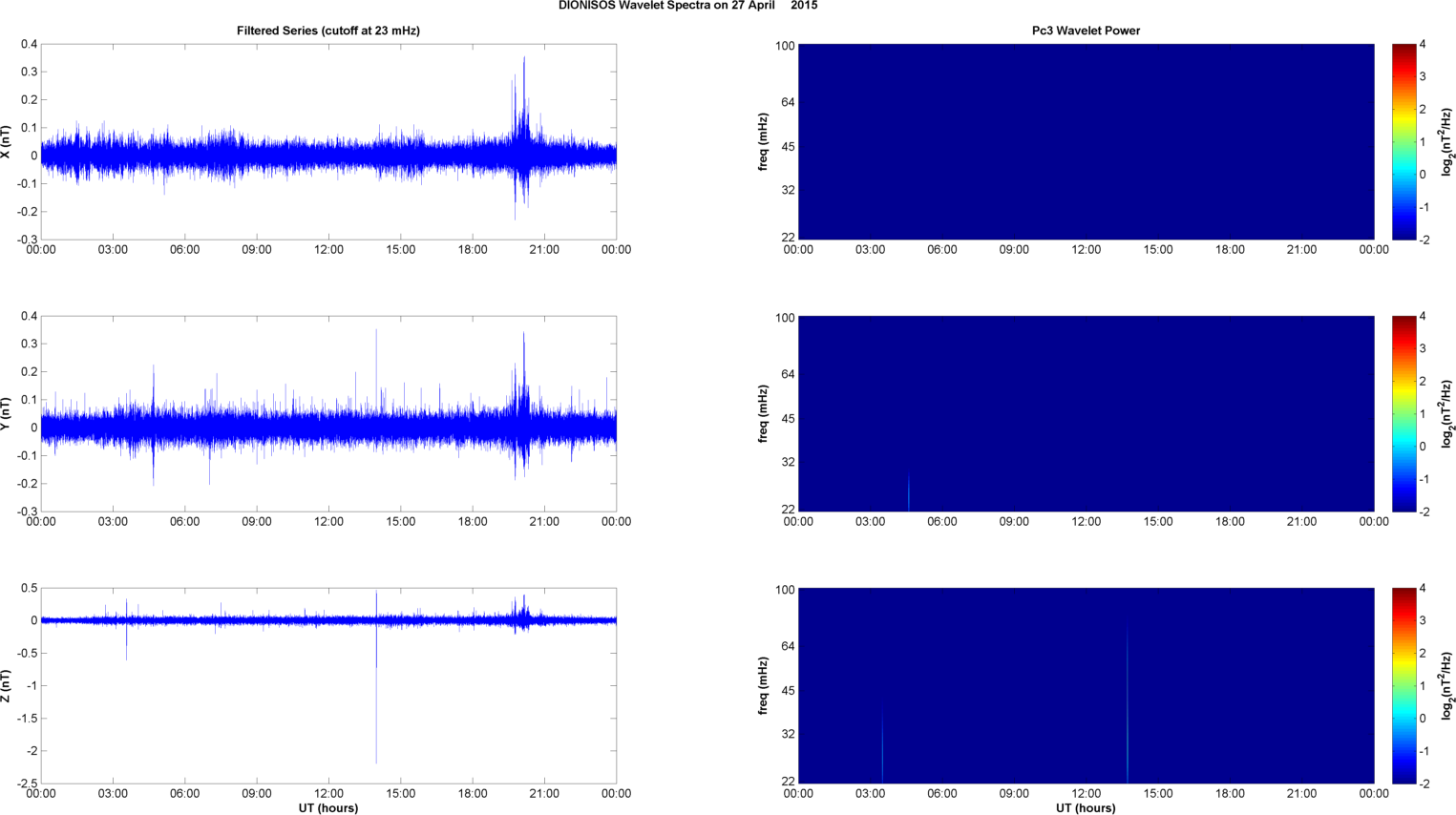Image resolution: width=1456 pixels, height=815 pixels.
Task: Click UT (hours) label under bottom wavelet plot
Action: (1086, 808)
